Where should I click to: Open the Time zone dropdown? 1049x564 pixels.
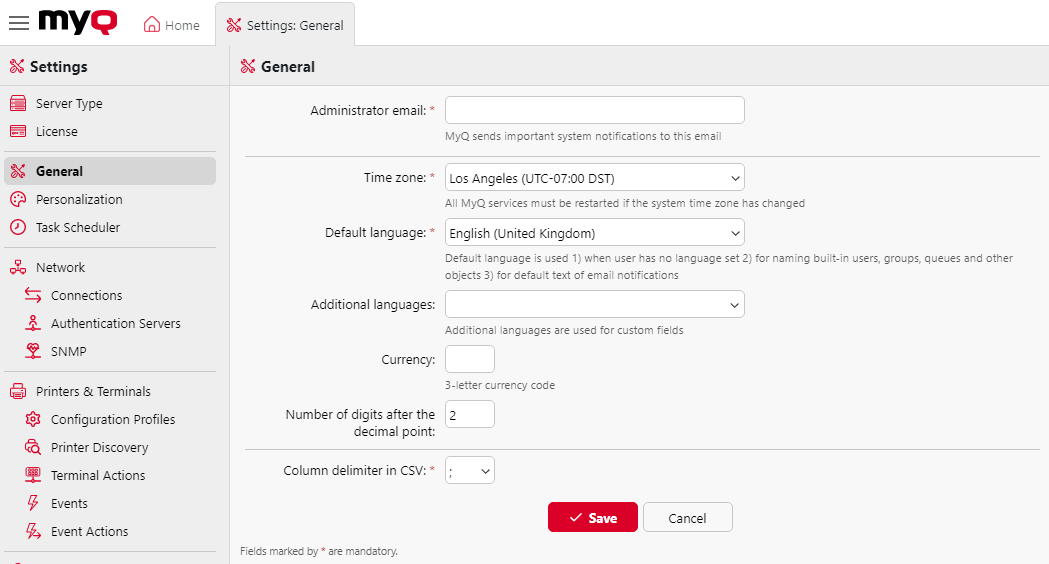(x=594, y=179)
